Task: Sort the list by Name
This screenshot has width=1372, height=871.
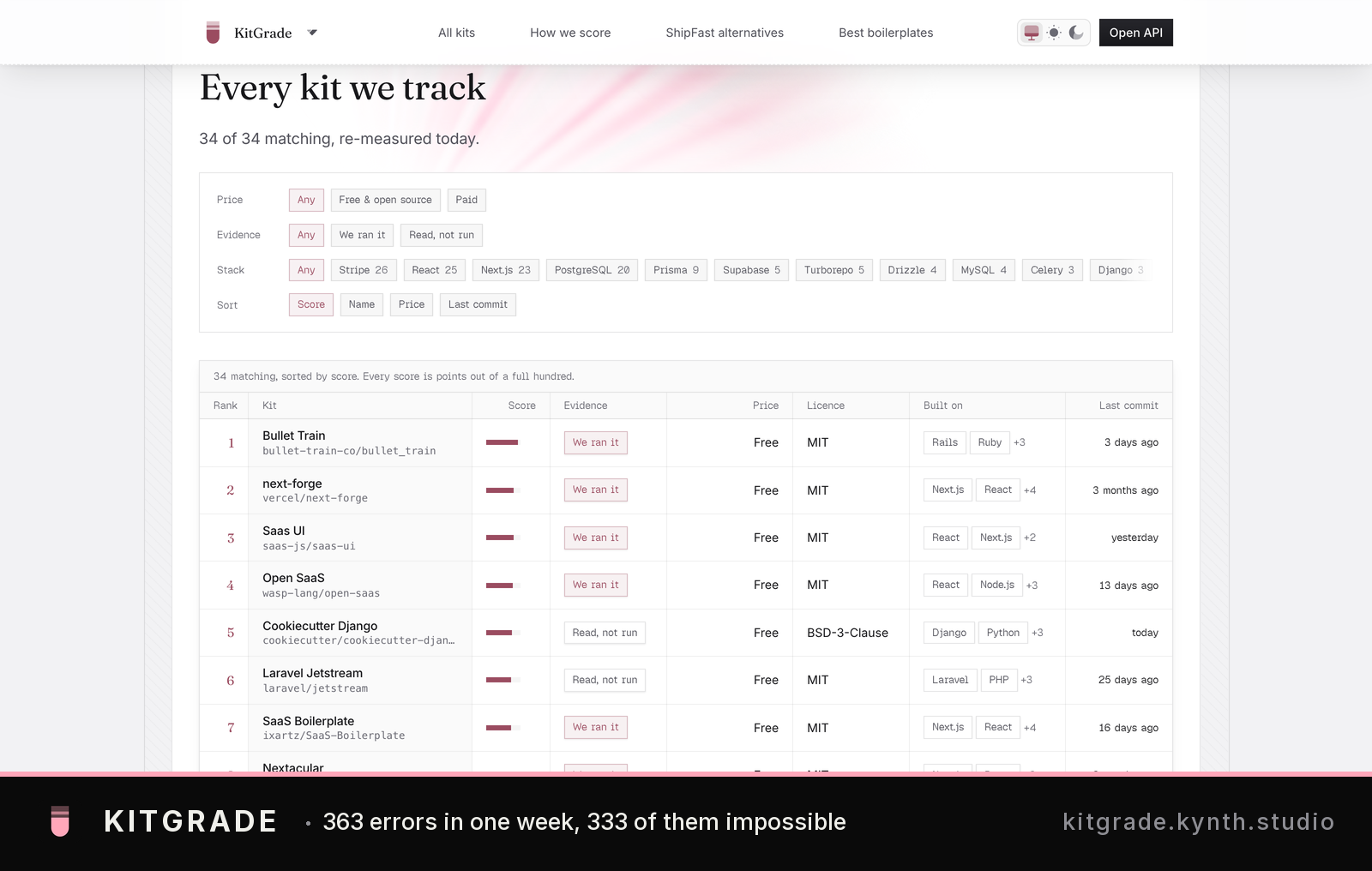Action: [362, 304]
